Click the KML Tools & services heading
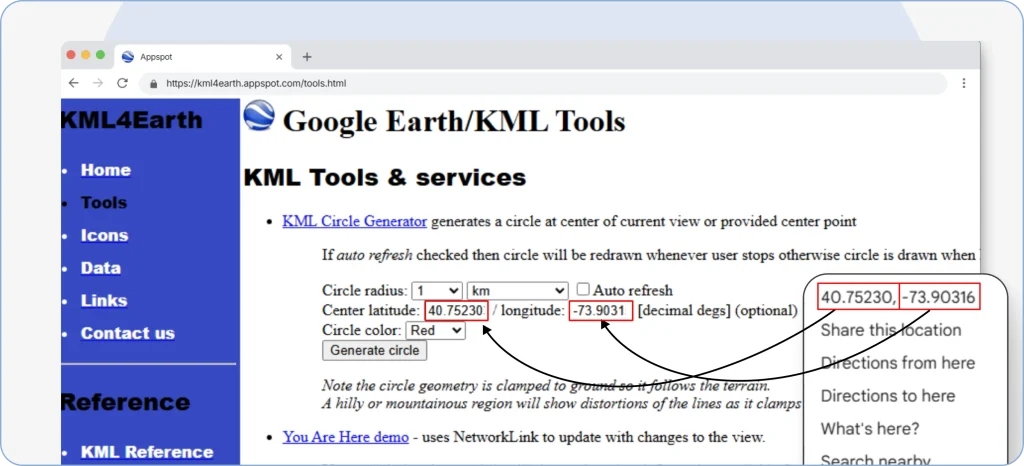The width and height of the screenshot is (1024, 466). point(385,177)
